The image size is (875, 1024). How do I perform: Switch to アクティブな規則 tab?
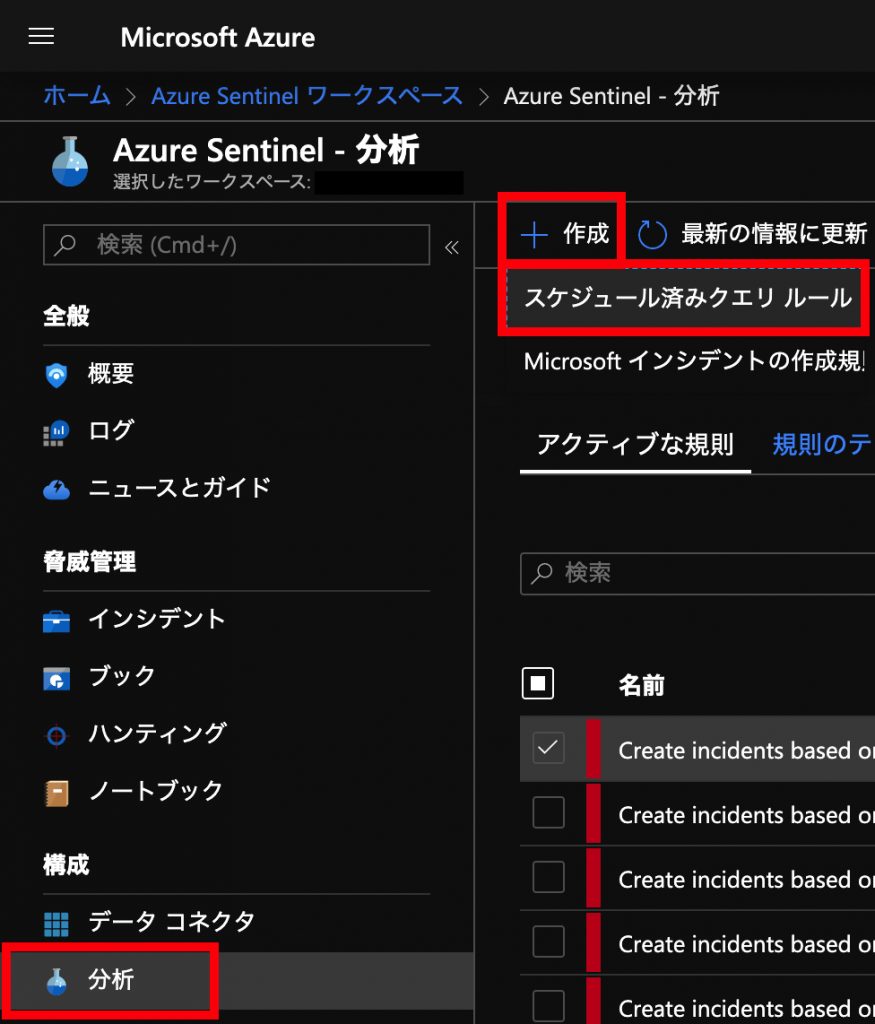point(635,445)
